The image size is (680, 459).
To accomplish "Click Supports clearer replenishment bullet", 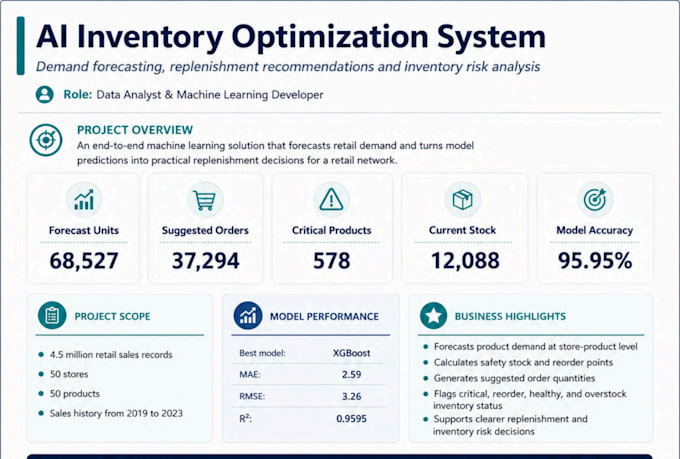I will coord(510,425).
